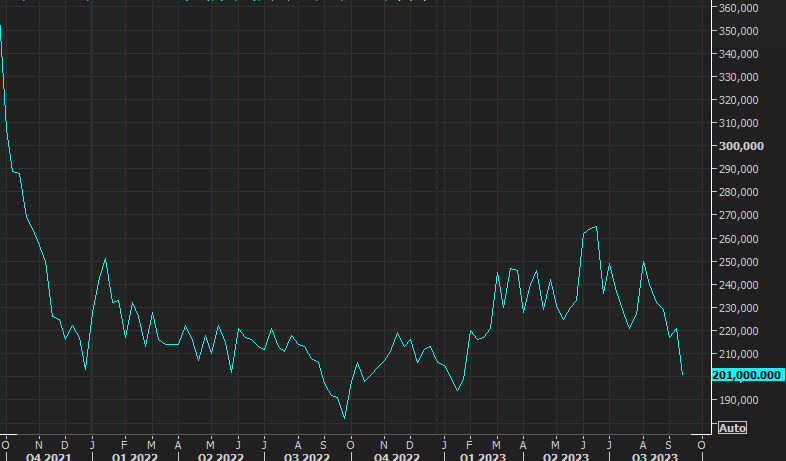Click the line's lowest trough near October 2022
786x461 pixels.
(344, 418)
